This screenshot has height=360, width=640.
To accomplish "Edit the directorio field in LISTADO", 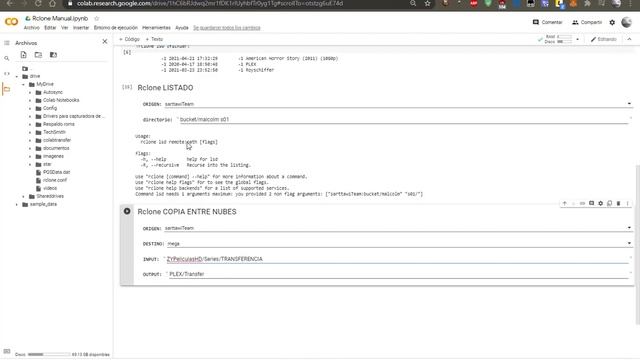I will click(403, 119).
